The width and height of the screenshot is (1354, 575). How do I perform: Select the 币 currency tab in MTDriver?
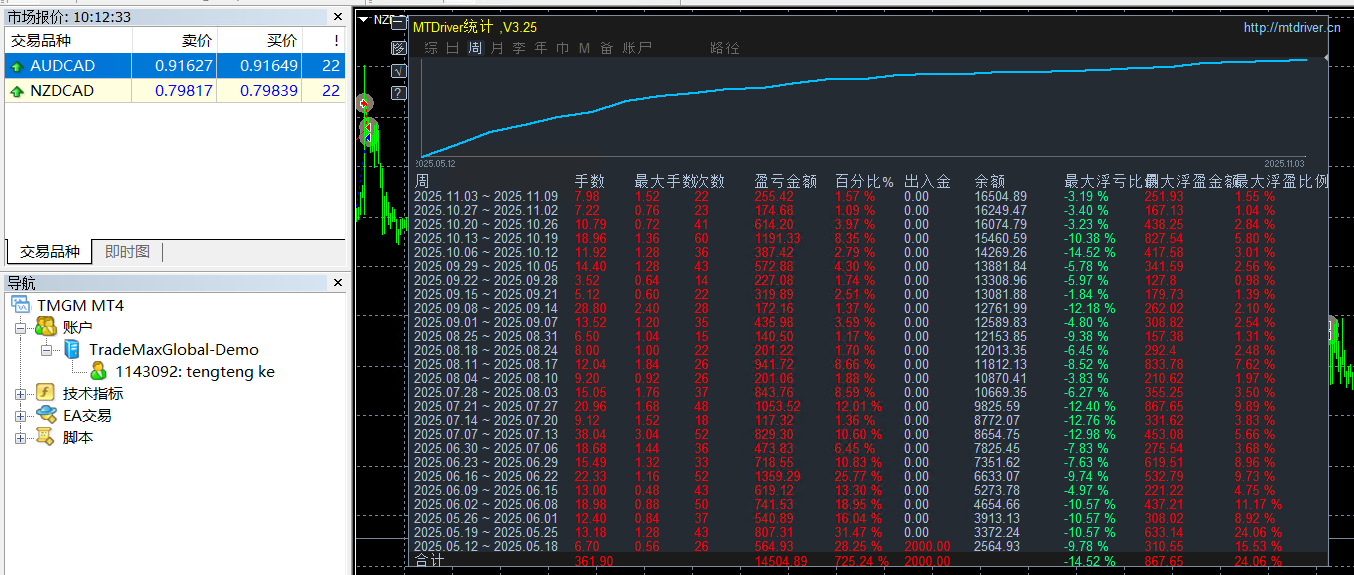coord(563,48)
